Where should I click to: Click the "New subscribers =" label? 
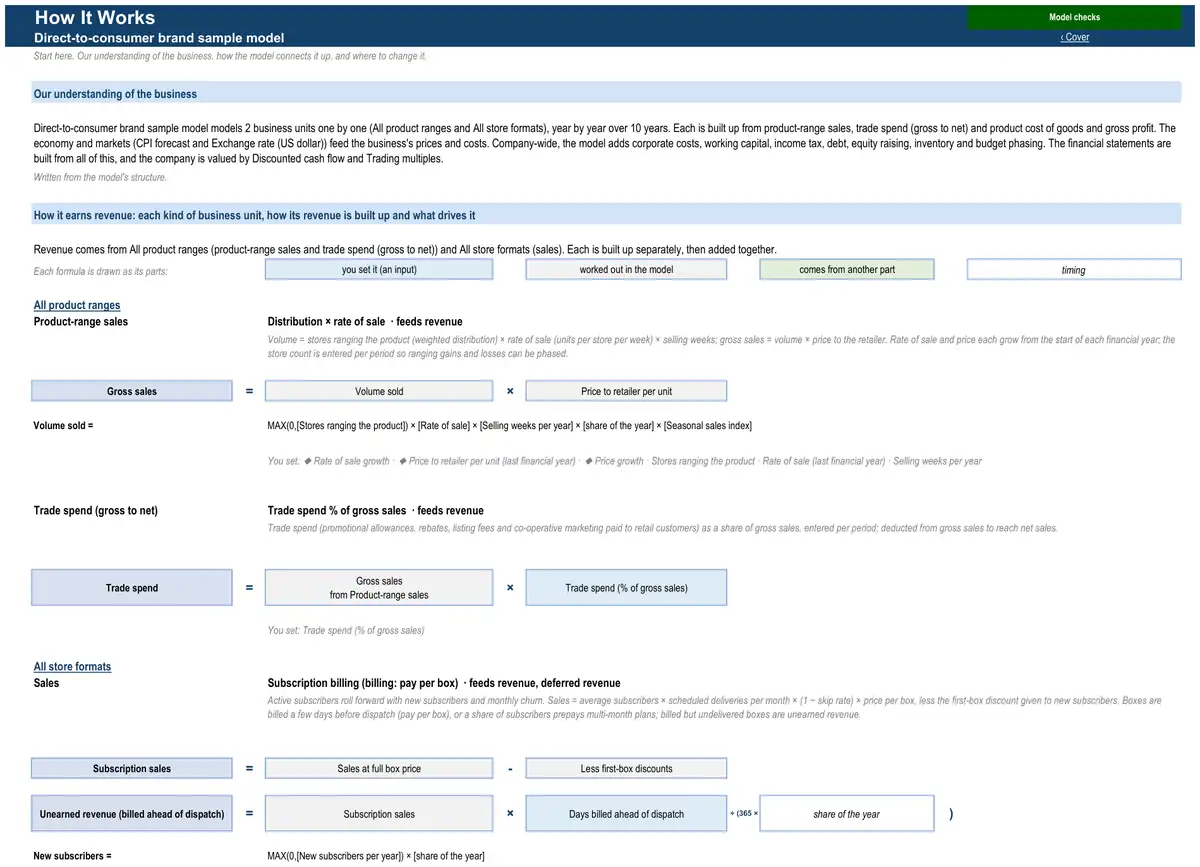coord(72,856)
